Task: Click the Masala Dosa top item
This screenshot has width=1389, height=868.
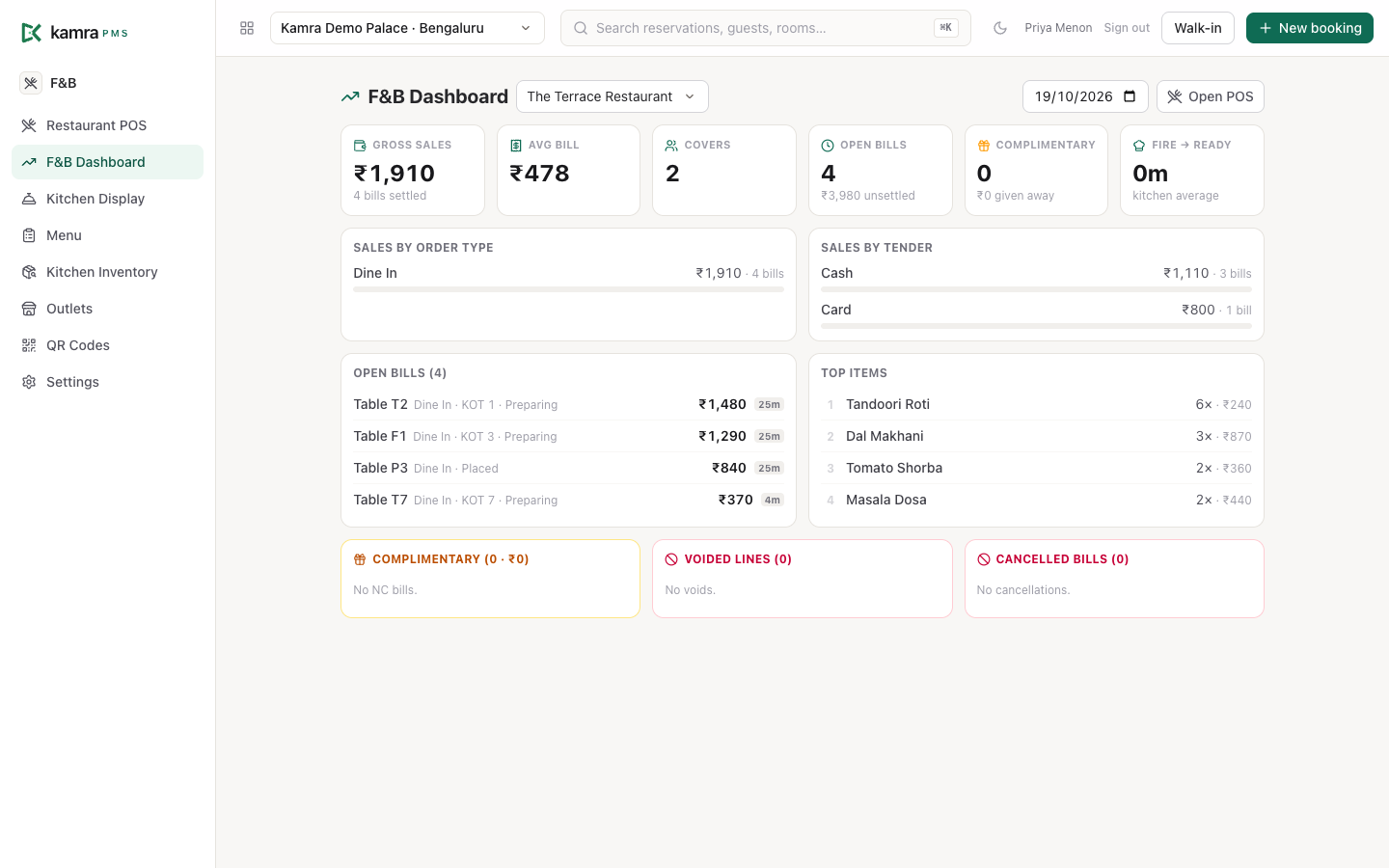Action: [x=1036, y=500]
